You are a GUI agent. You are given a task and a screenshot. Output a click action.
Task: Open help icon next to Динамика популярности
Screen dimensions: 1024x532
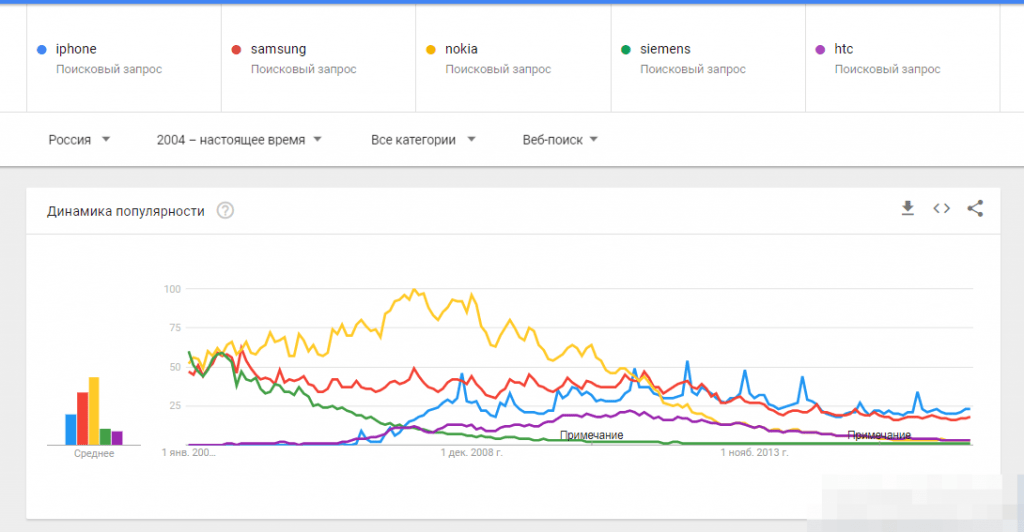[226, 211]
